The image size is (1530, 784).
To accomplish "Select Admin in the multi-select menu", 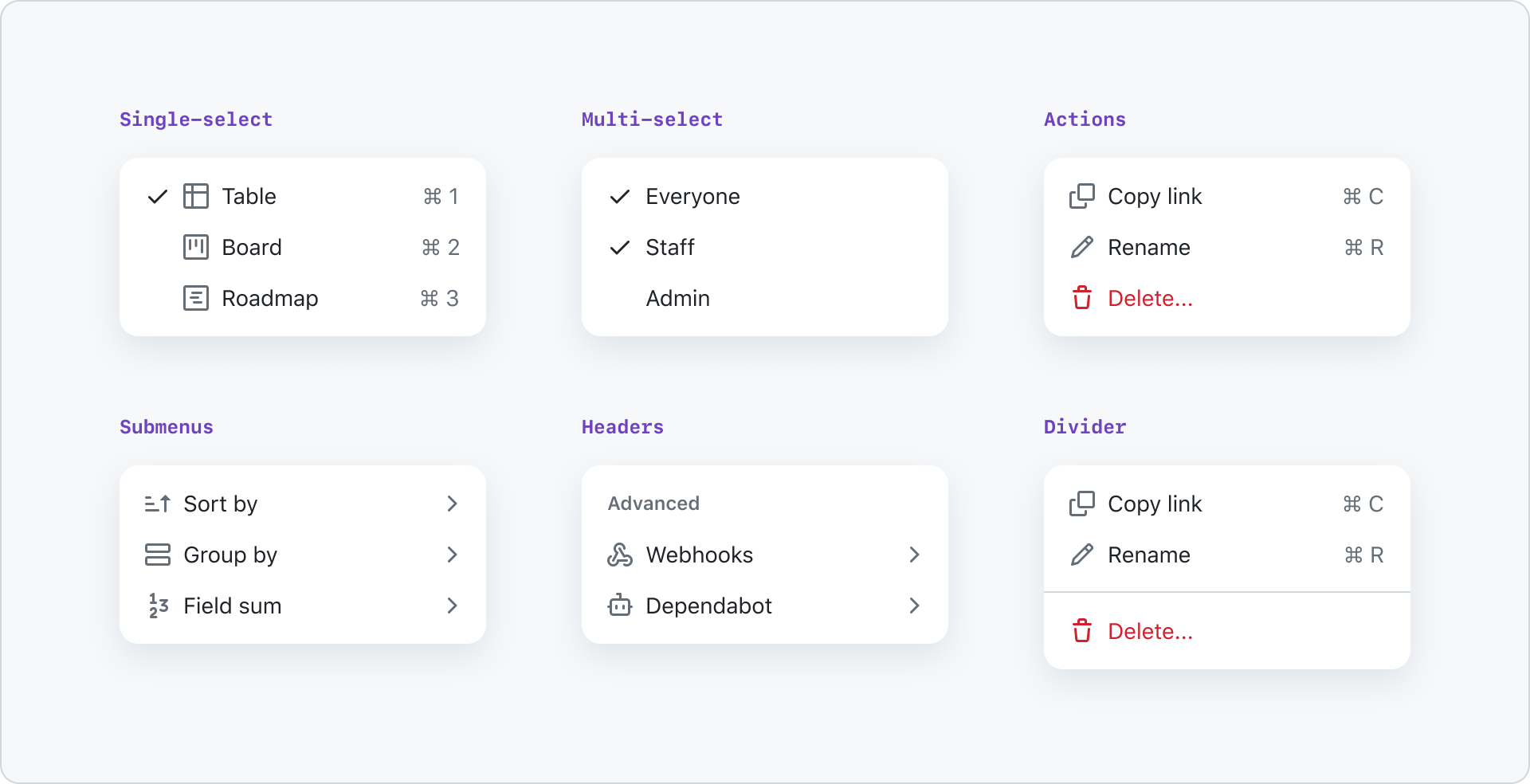I will (x=765, y=298).
